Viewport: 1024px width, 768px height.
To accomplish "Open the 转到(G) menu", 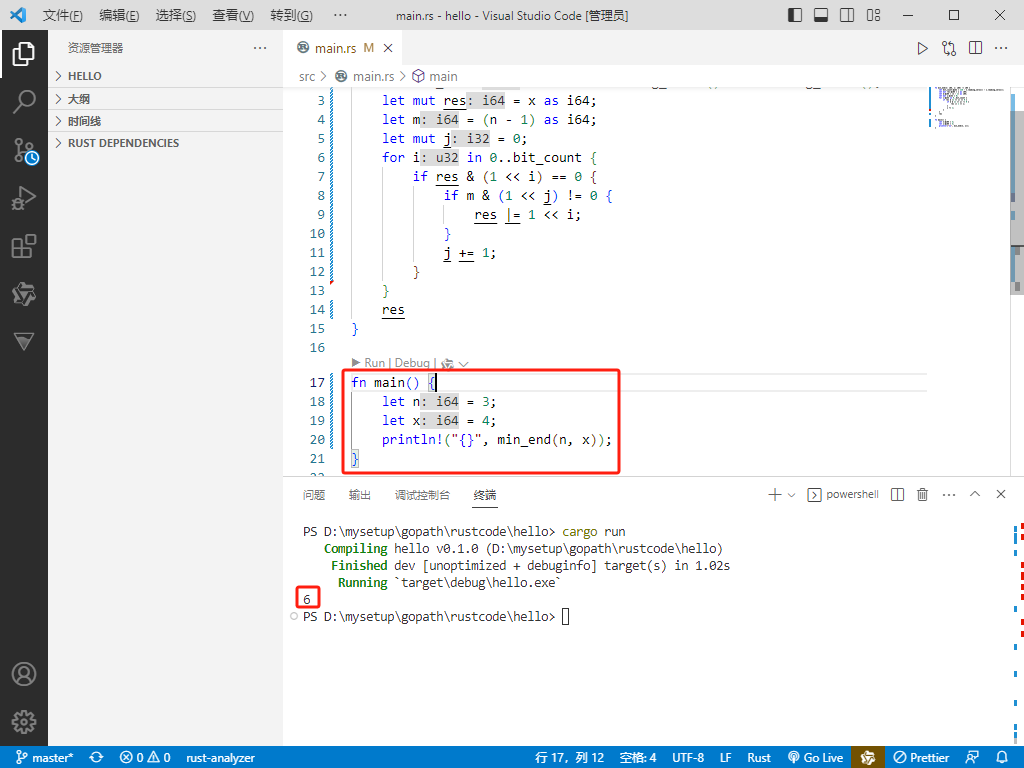I will tap(291, 15).
